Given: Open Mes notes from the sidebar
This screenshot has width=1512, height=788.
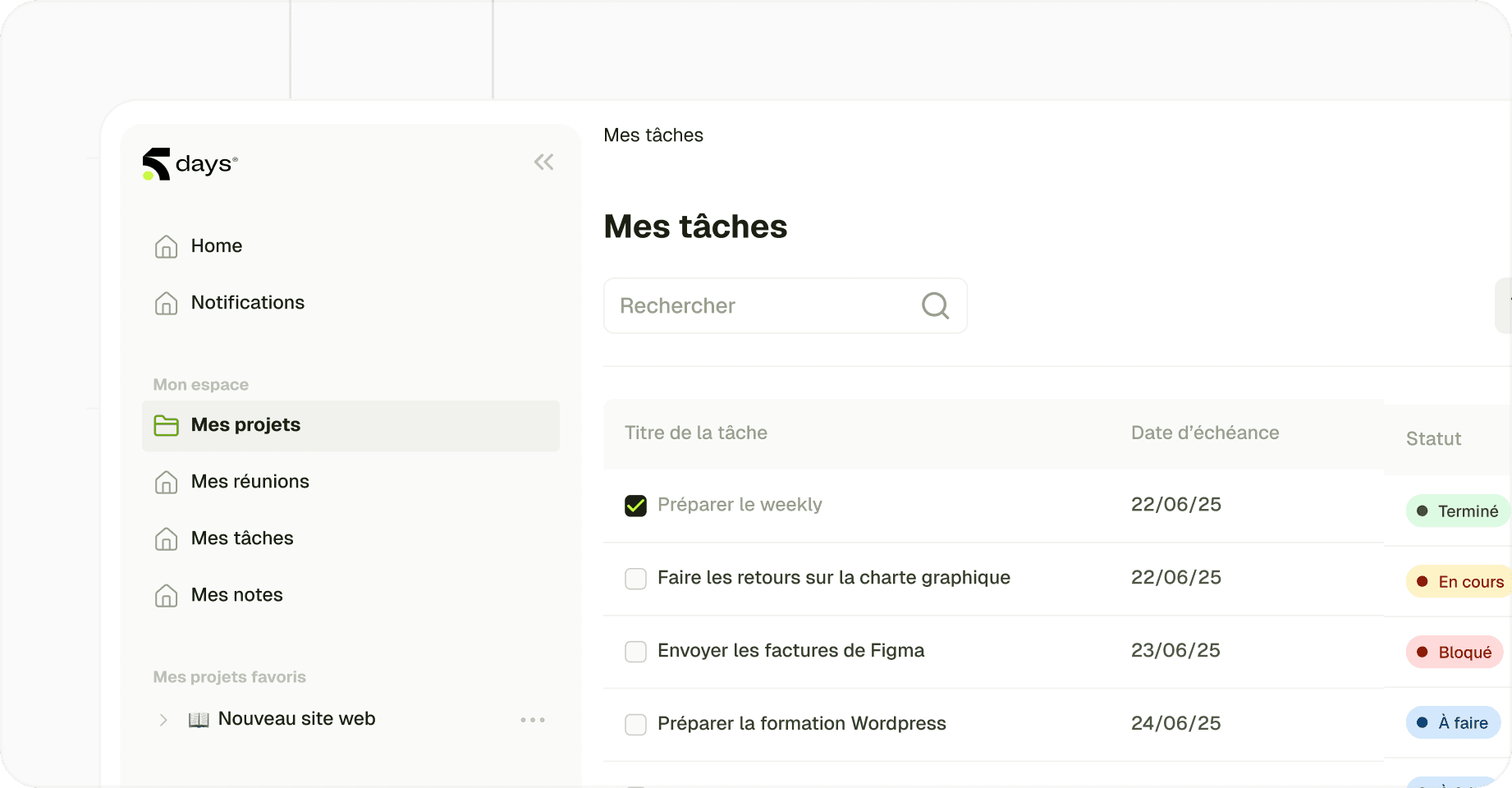Looking at the screenshot, I should pyautogui.click(x=237, y=595).
